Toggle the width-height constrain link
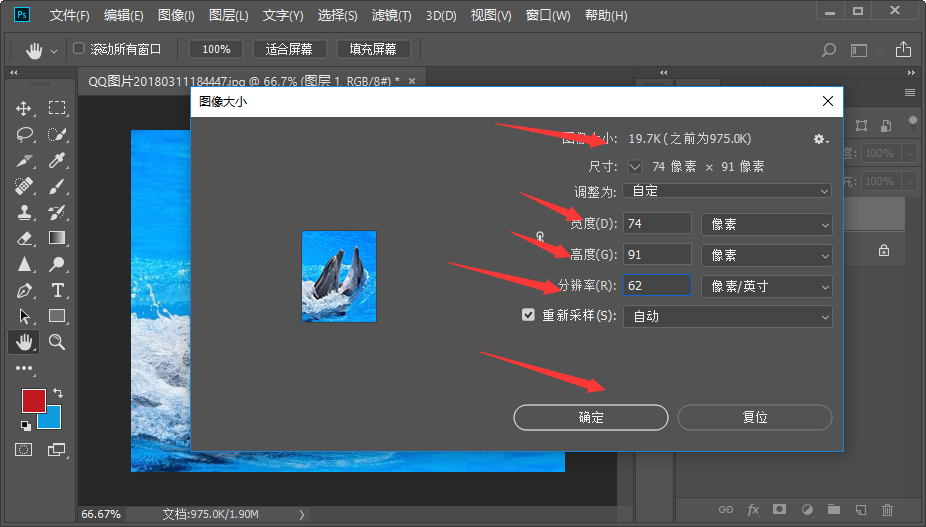Screen dimensions: 926x527 (x=540, y=238)
